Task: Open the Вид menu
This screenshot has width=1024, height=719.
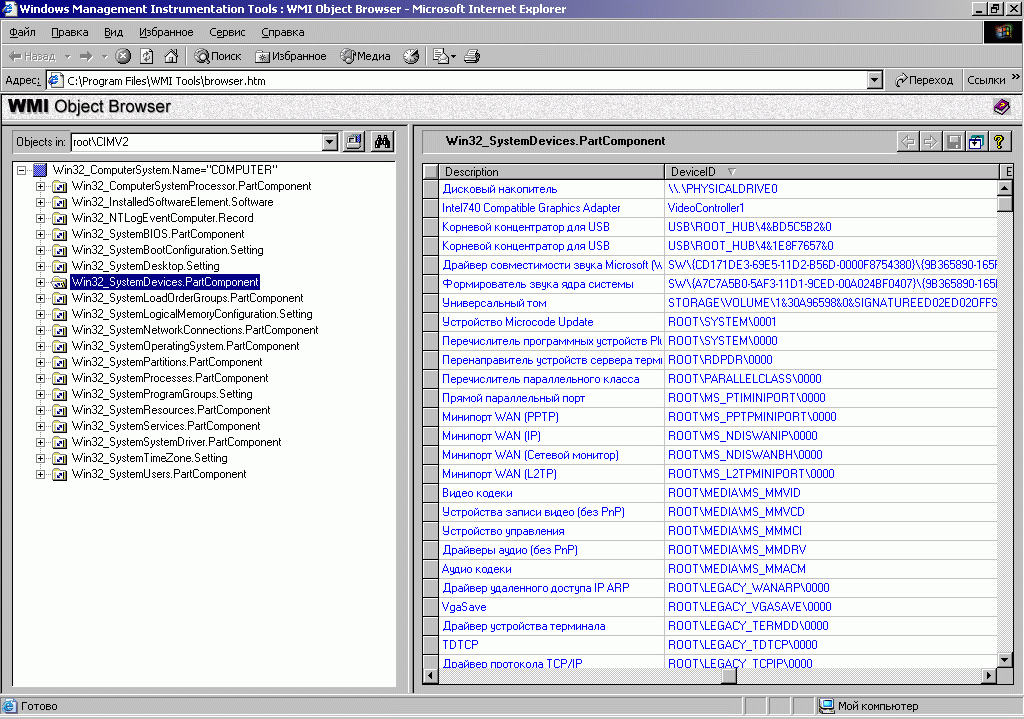Action: 114,32
